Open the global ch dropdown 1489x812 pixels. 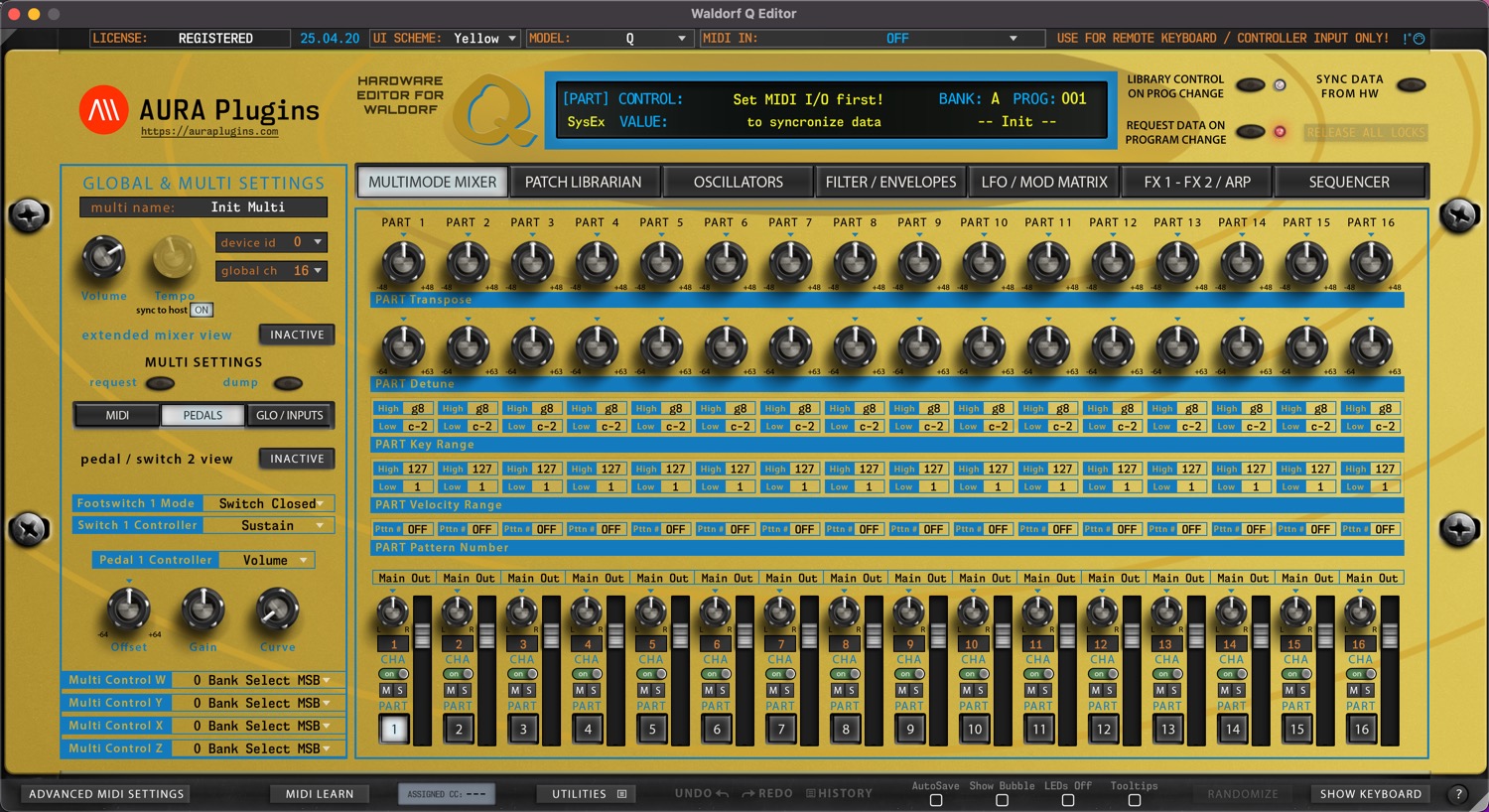click(x=271, y=271)
